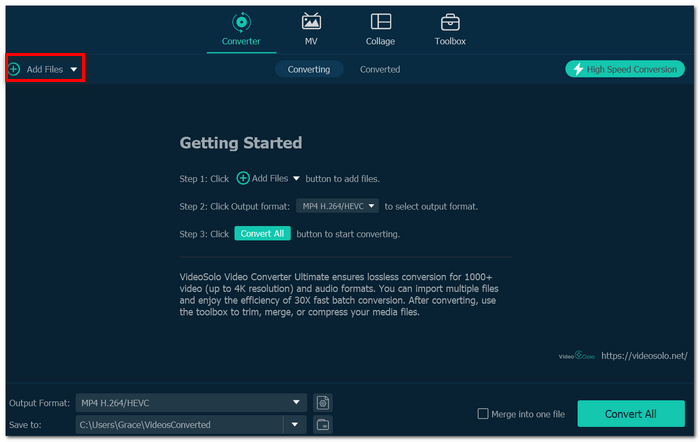Viewport: 700px width, 442px height.
Task: Click the Convert All button in Step 3
Action: (x=262, y=234)
